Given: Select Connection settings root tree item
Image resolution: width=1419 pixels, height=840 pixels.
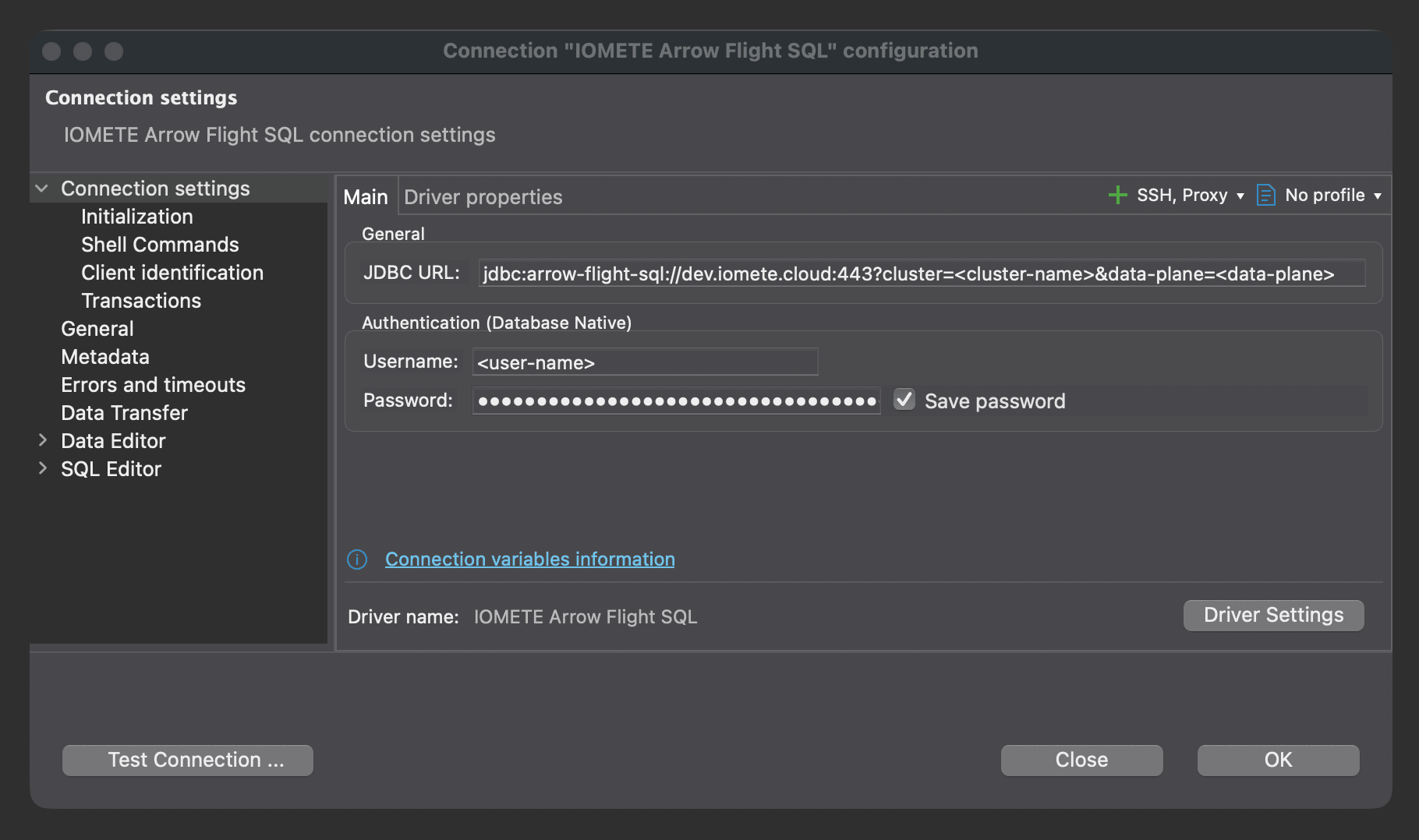Looking at the screenshot, I should [x=156, y=189].
